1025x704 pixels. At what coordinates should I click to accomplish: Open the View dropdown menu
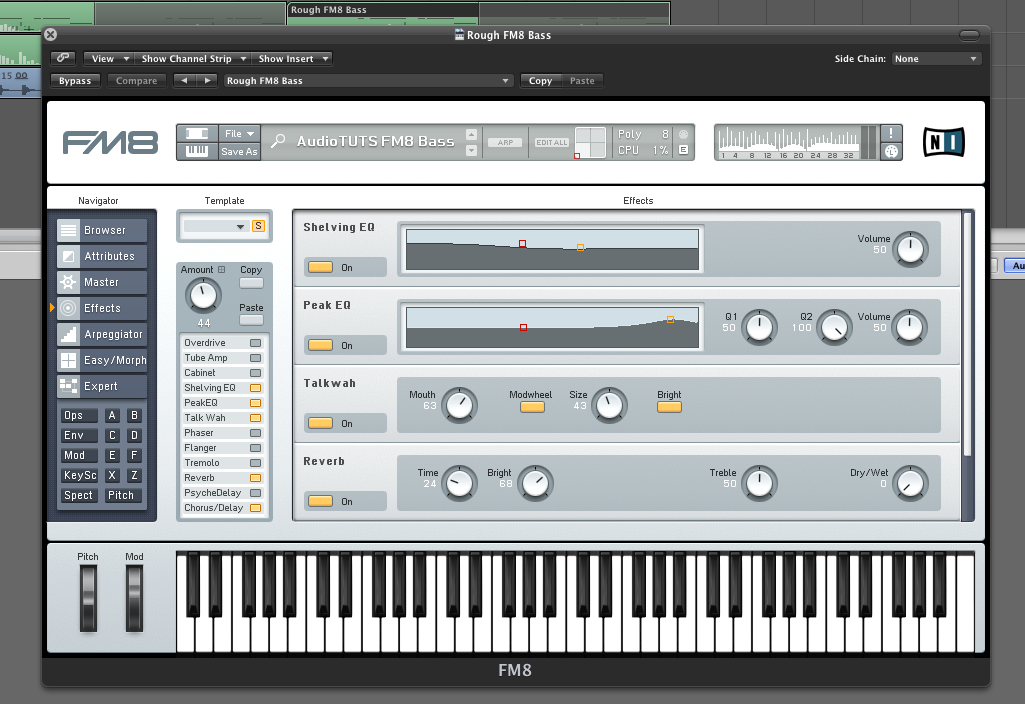109,59
